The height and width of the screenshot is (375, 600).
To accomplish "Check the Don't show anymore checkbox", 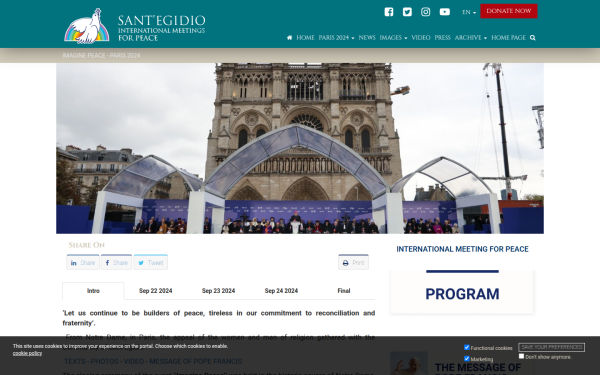I will click(x=521, y=356).
